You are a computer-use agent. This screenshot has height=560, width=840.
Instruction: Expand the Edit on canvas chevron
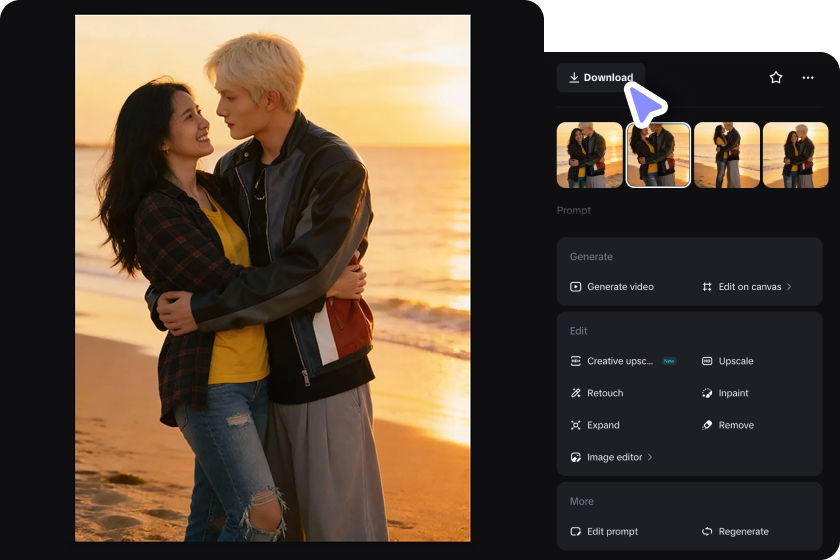coord(789,287)
